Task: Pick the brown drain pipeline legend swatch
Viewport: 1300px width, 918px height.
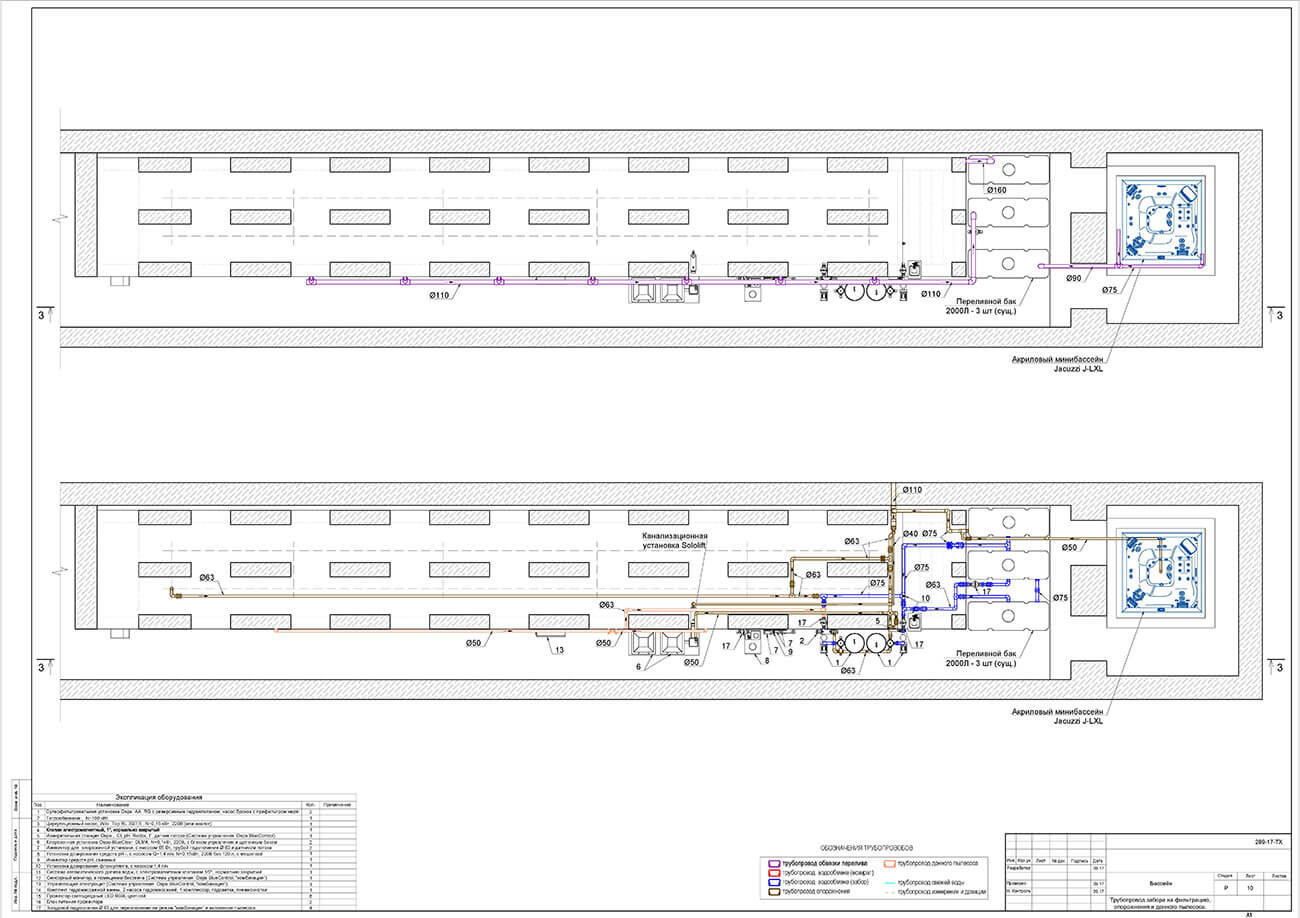Action: click(x=773, y=892)
